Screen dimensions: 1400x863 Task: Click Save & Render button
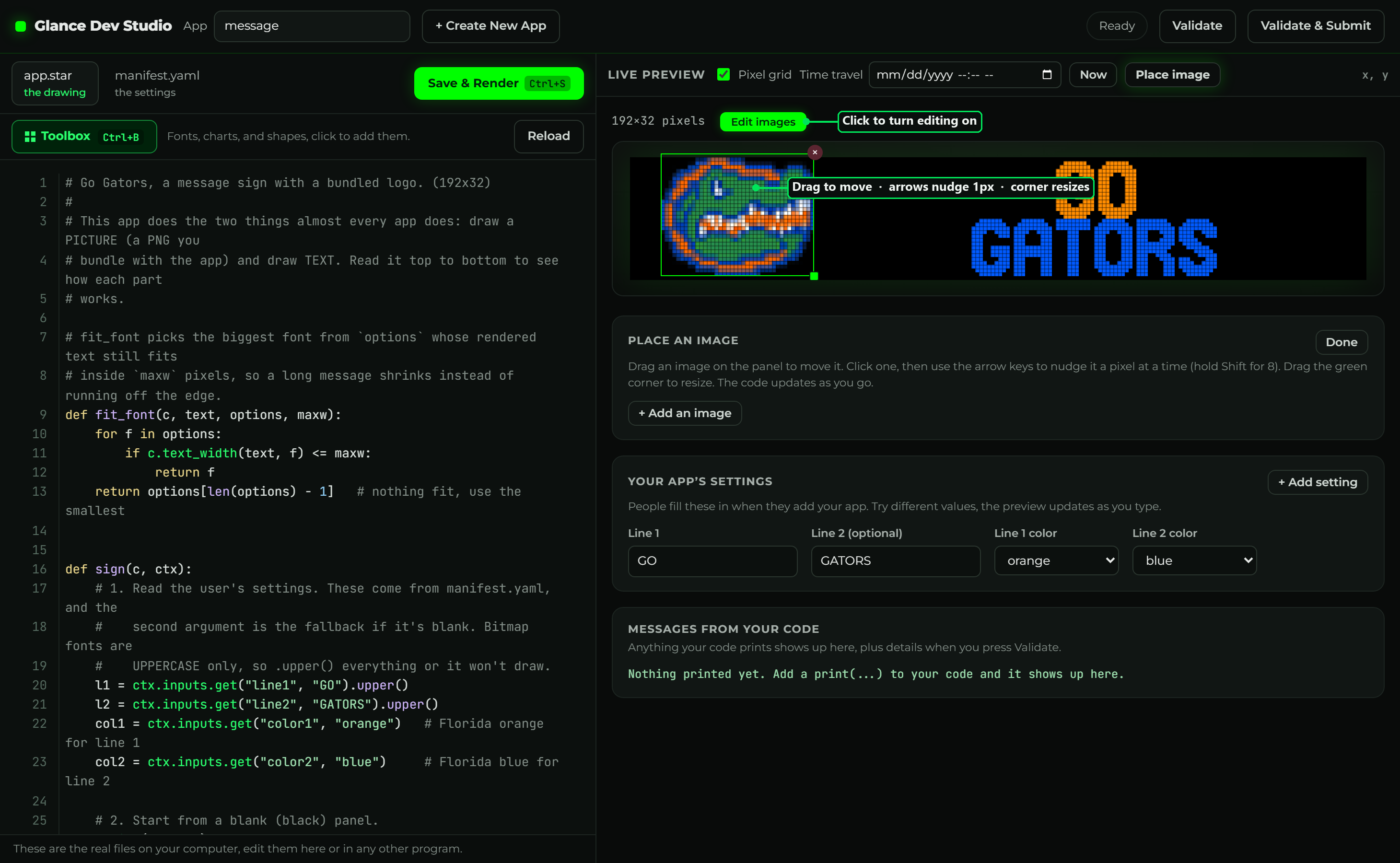(x=499, y=83)
